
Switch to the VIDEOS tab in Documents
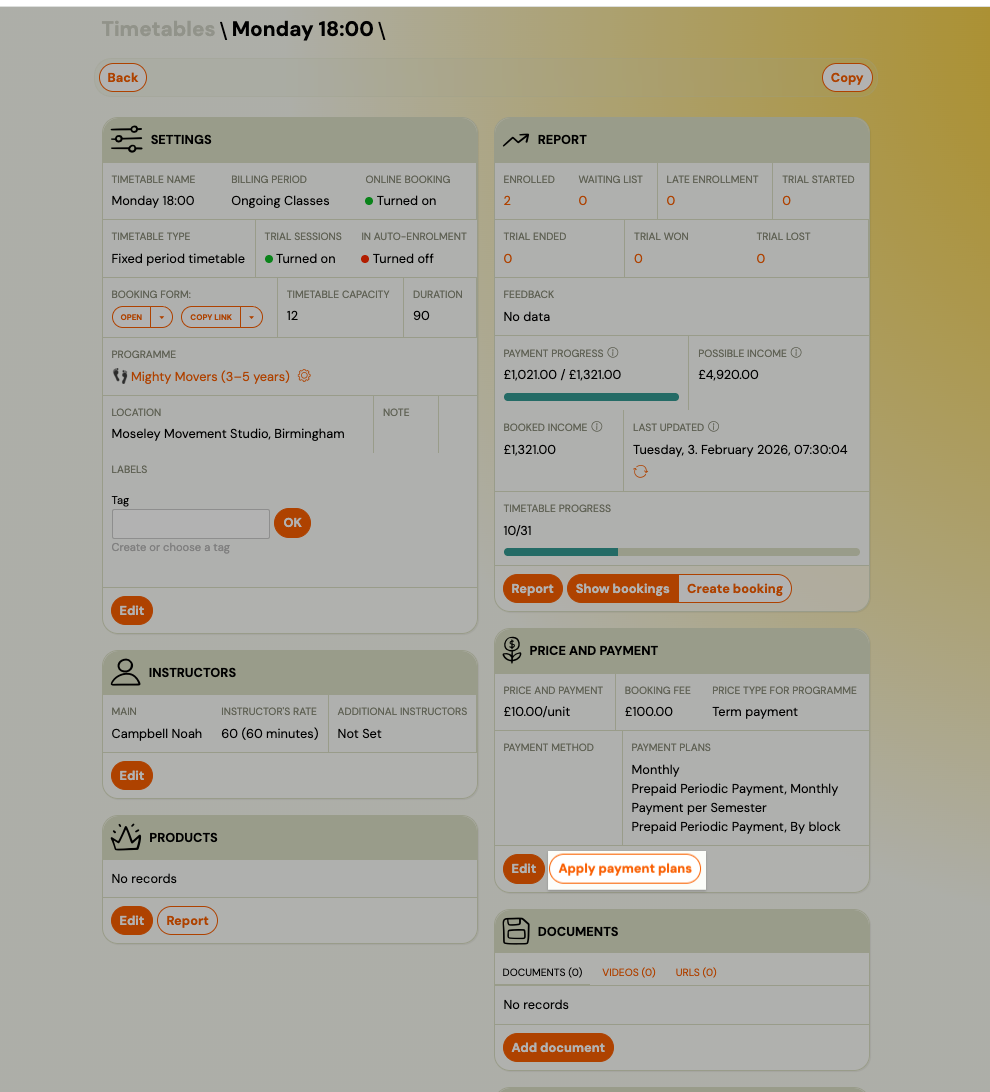coord(628,971)
